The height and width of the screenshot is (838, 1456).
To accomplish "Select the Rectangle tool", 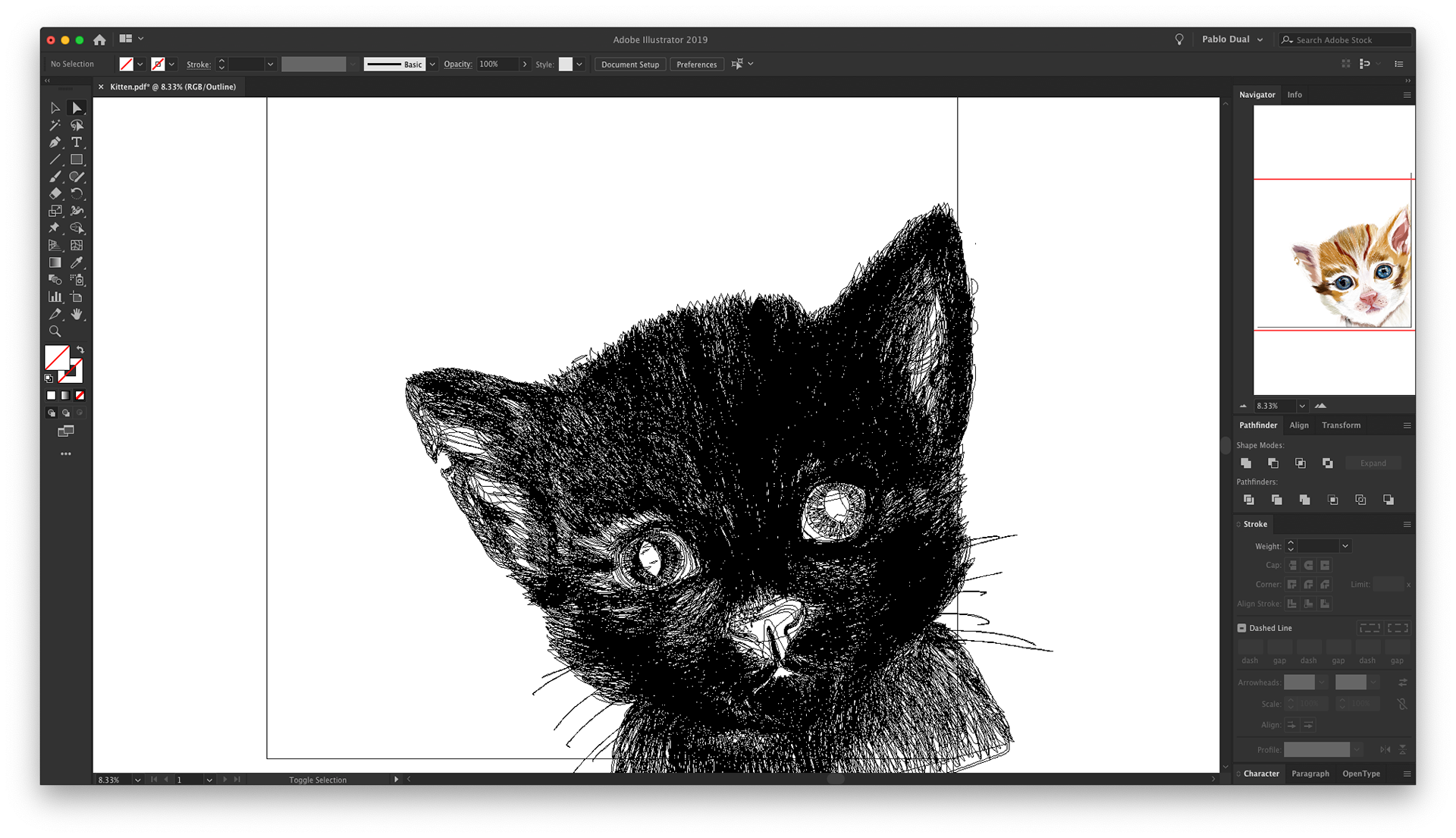I will 77,160.
